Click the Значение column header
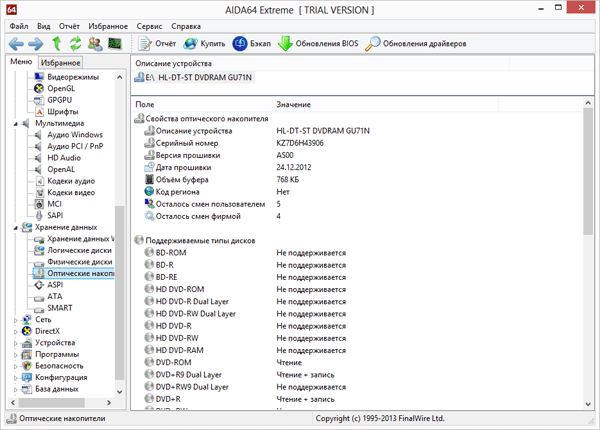This screenshot has width=600, height=430. point(385,104)
